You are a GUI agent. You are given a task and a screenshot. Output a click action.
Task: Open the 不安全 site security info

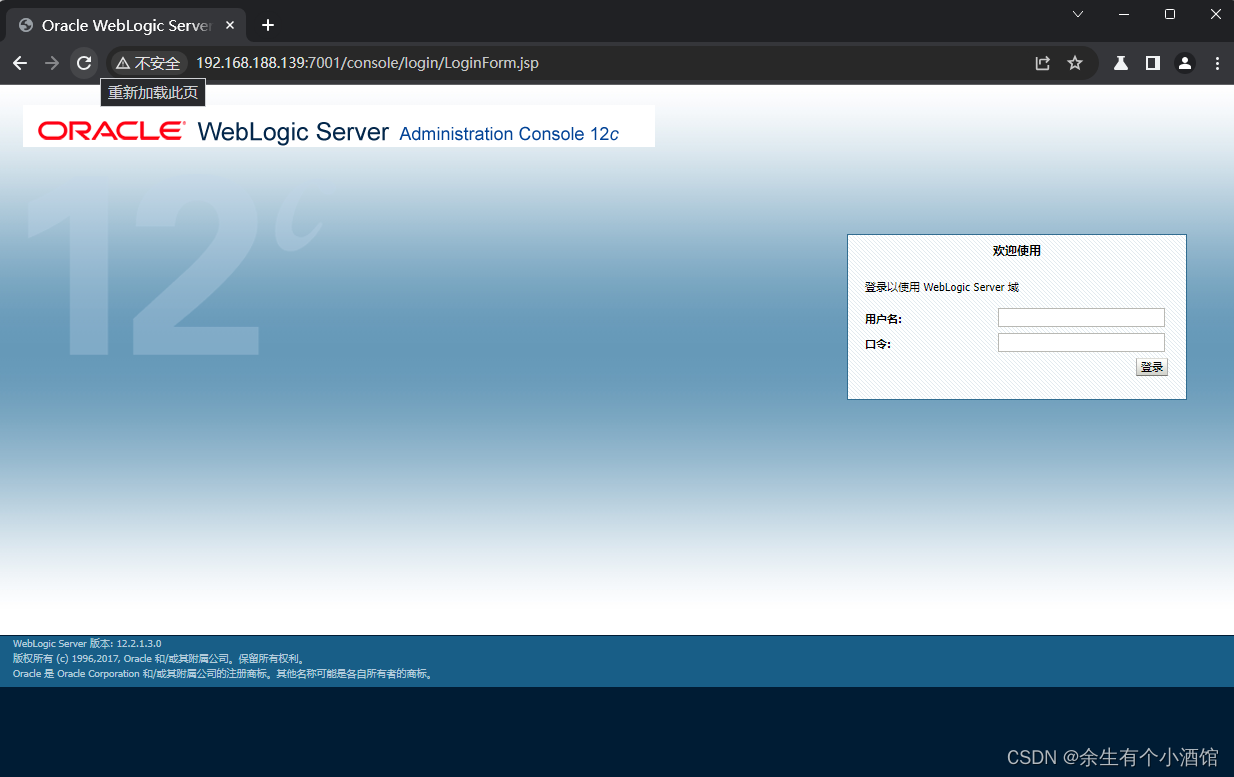coord(148,63)
